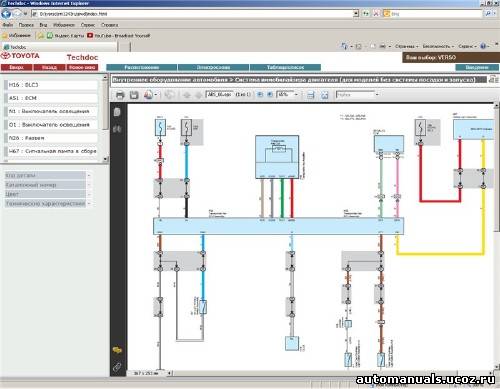Open the PDF find field dropdown arrow

[x=377, y=95]
